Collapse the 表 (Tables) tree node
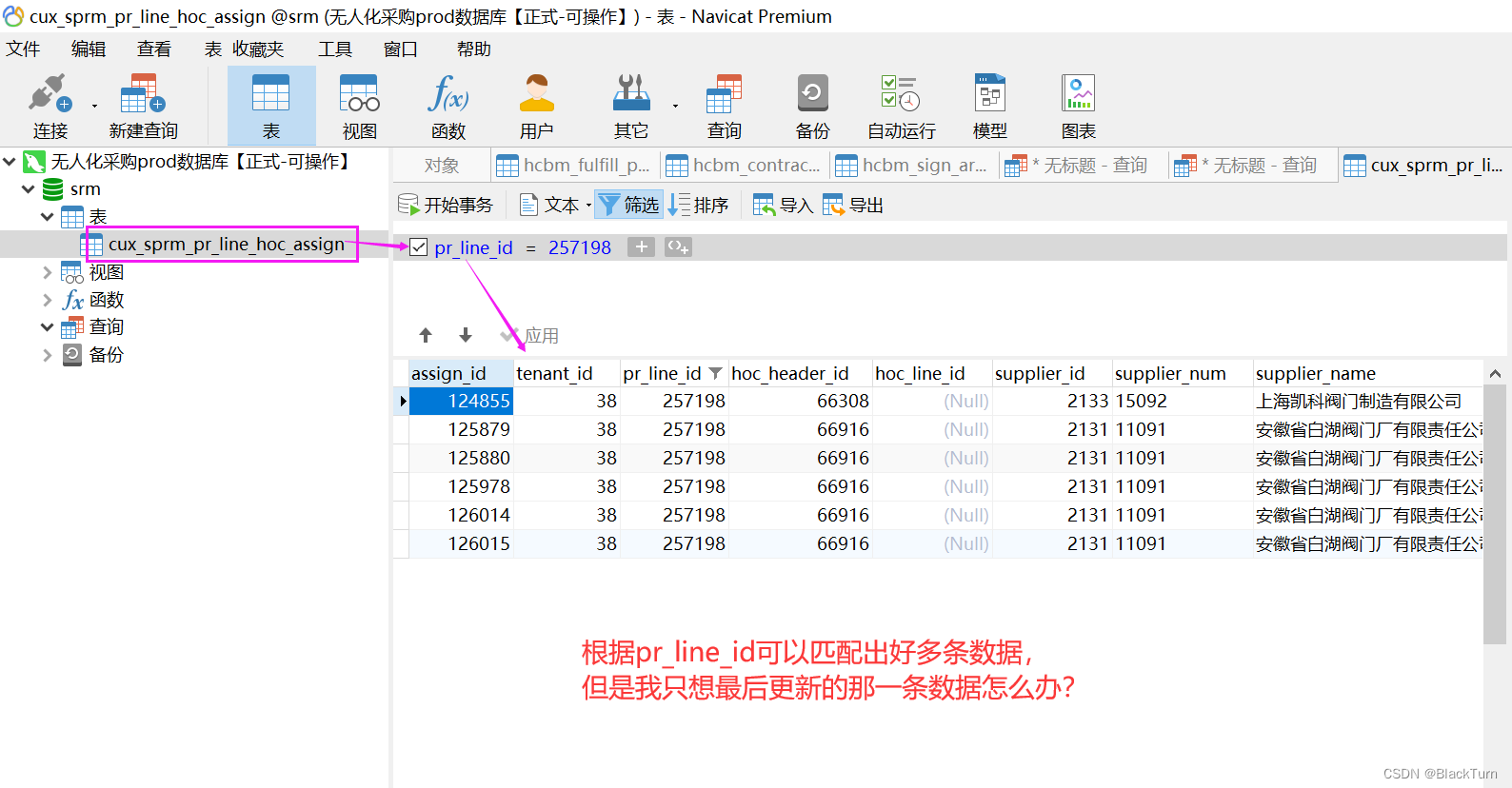The width and height of the screenshot is (1512, 788). coord(48,217)
